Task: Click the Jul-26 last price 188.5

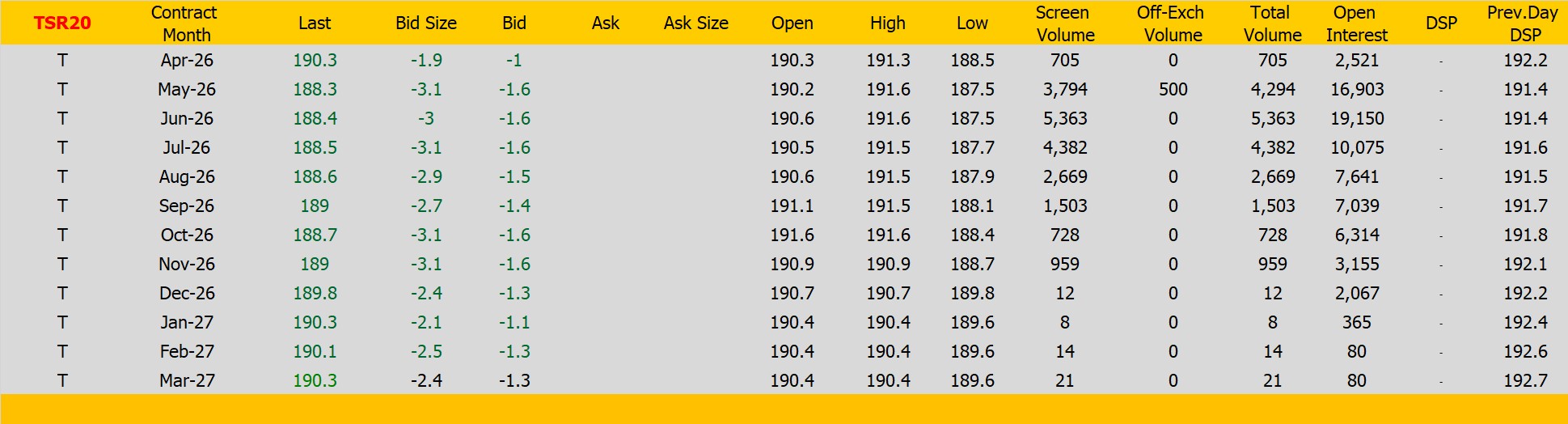Action: (315, 148)
